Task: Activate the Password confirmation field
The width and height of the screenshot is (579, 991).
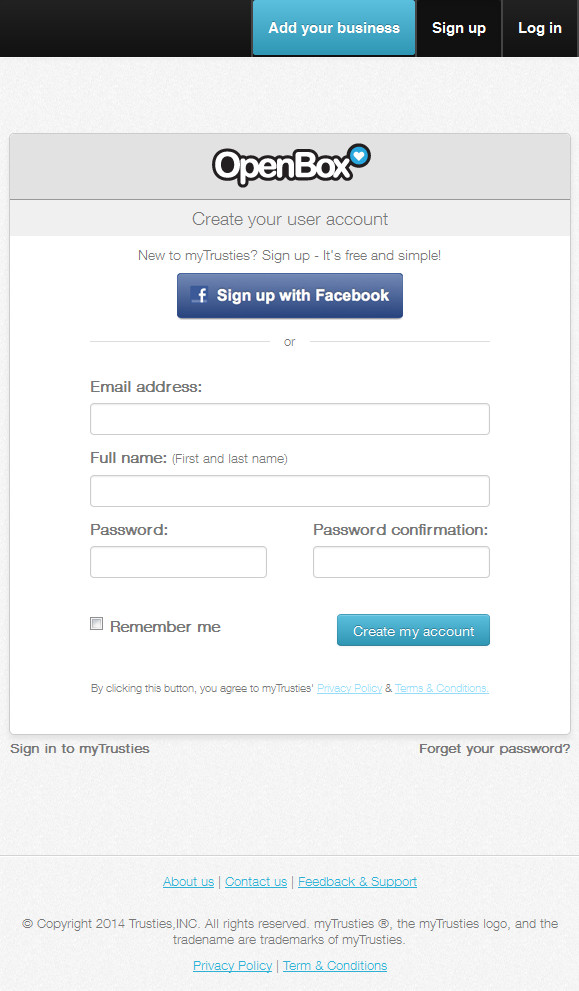Action: pos(401,562)
